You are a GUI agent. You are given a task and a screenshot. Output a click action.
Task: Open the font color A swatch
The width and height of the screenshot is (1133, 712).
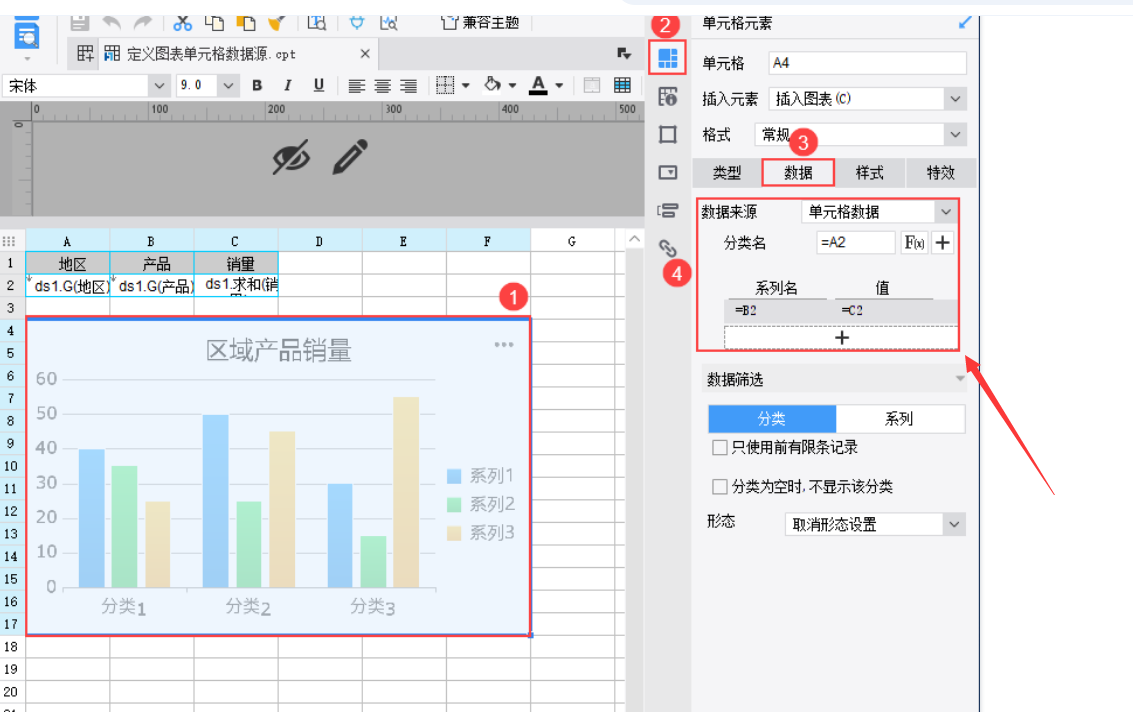(538, 86)
